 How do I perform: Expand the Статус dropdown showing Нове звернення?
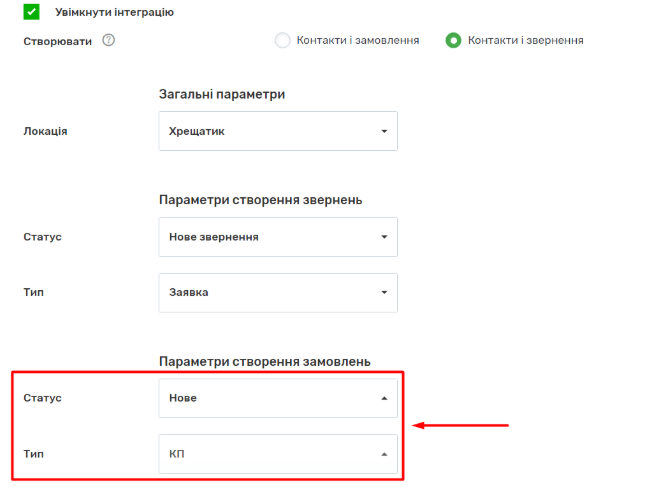(x=277, y=237)
